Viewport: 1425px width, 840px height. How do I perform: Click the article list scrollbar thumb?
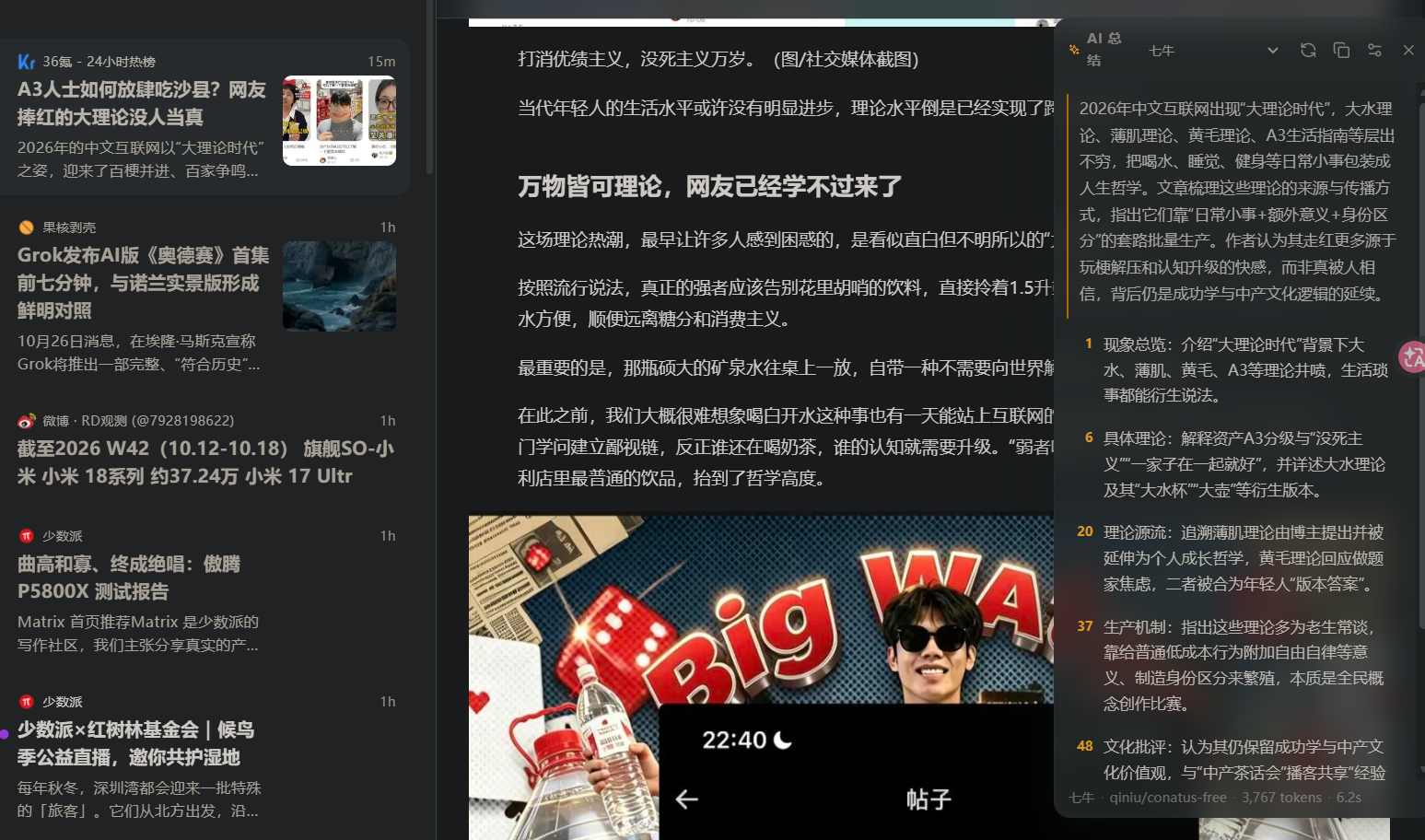click(x=429, y=87)
